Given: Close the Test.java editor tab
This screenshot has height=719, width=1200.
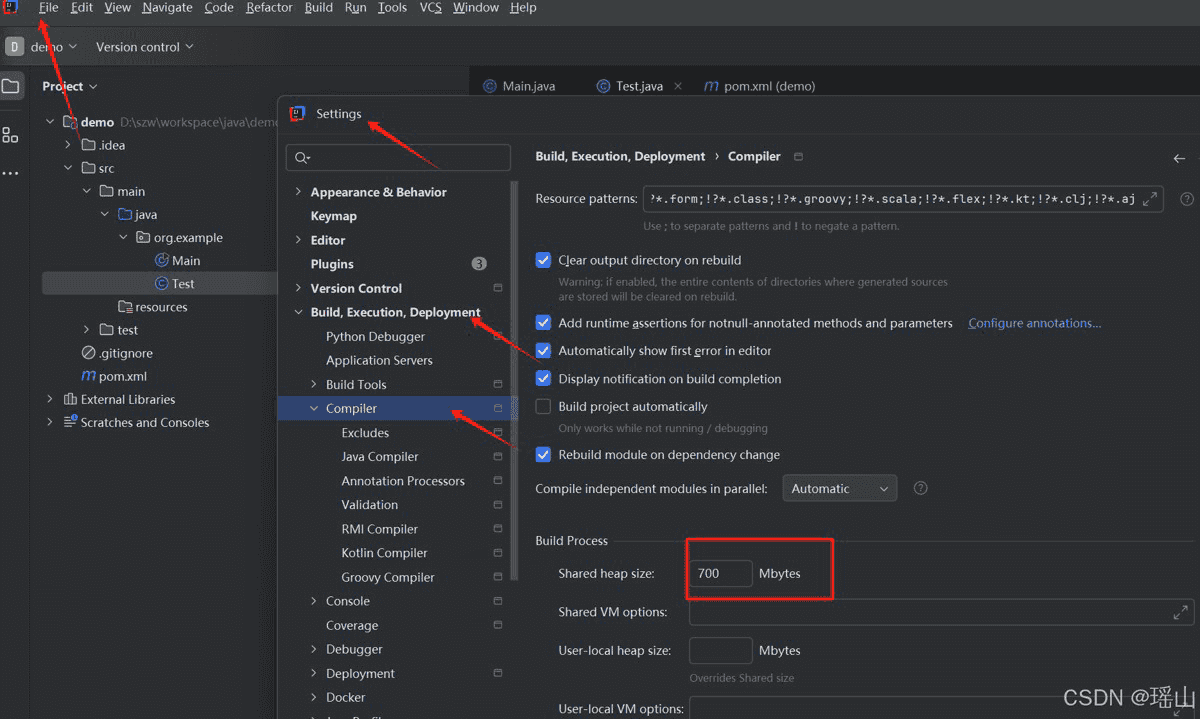Looking at the screenshot, I should (x=678, y=86).
